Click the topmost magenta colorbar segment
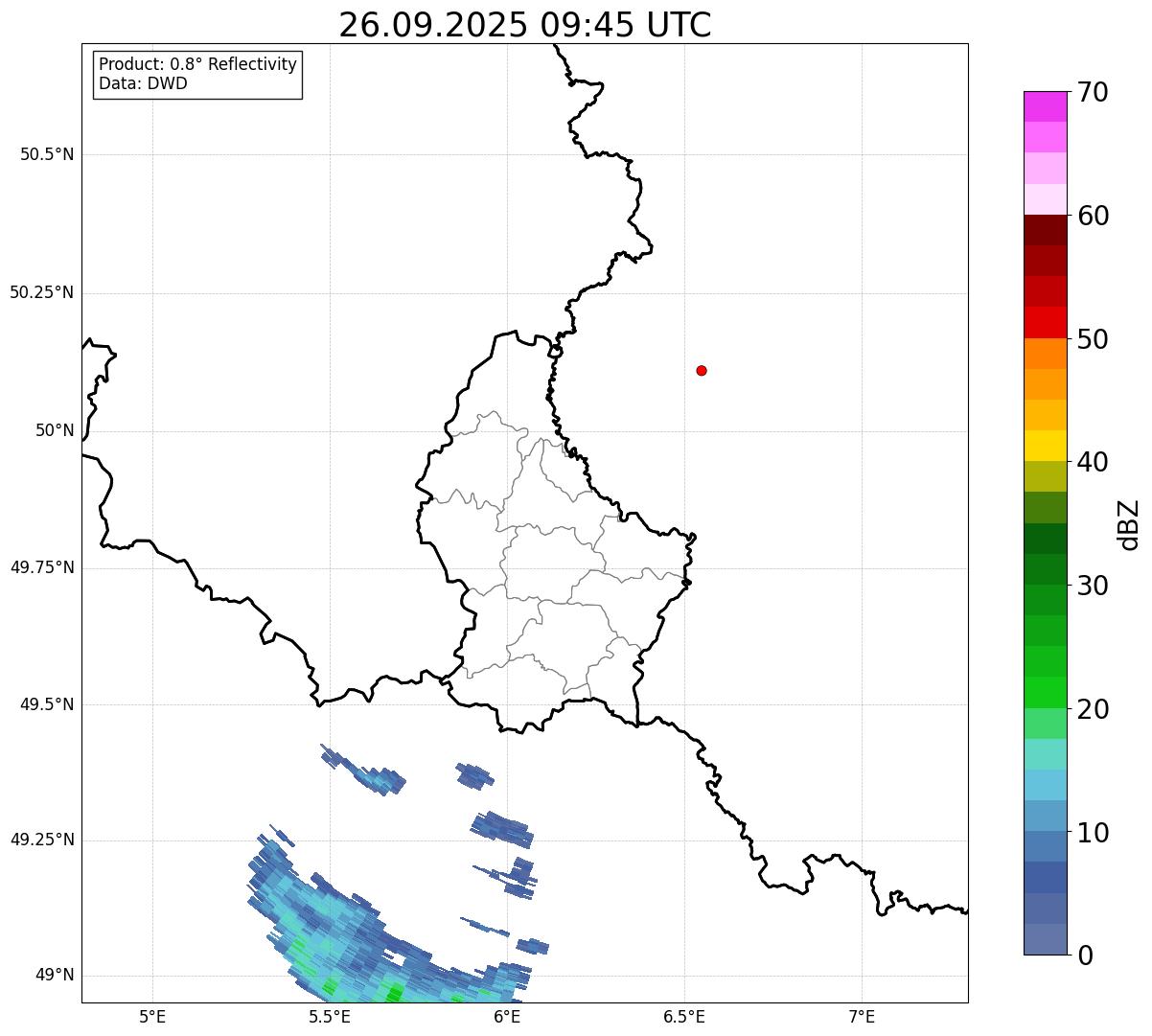1152x1036 pixels. (x=1046, y=106)
